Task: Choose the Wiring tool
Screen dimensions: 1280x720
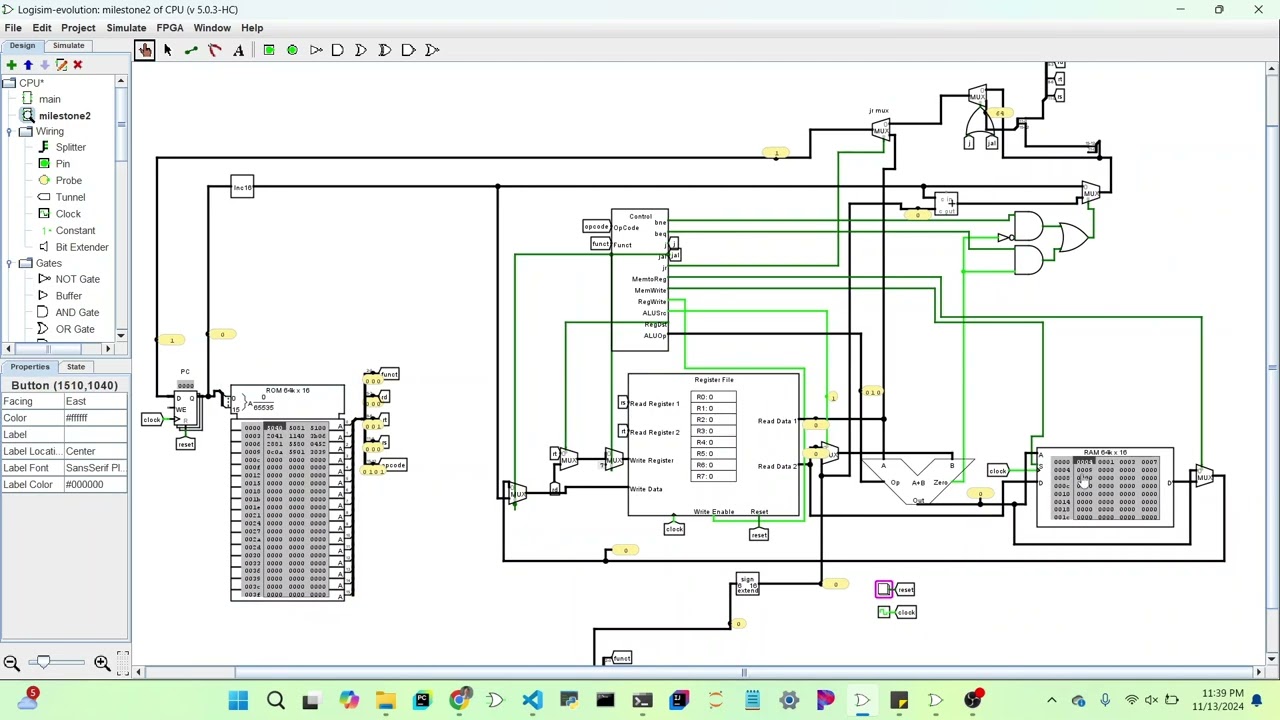Action: [191, 50]
